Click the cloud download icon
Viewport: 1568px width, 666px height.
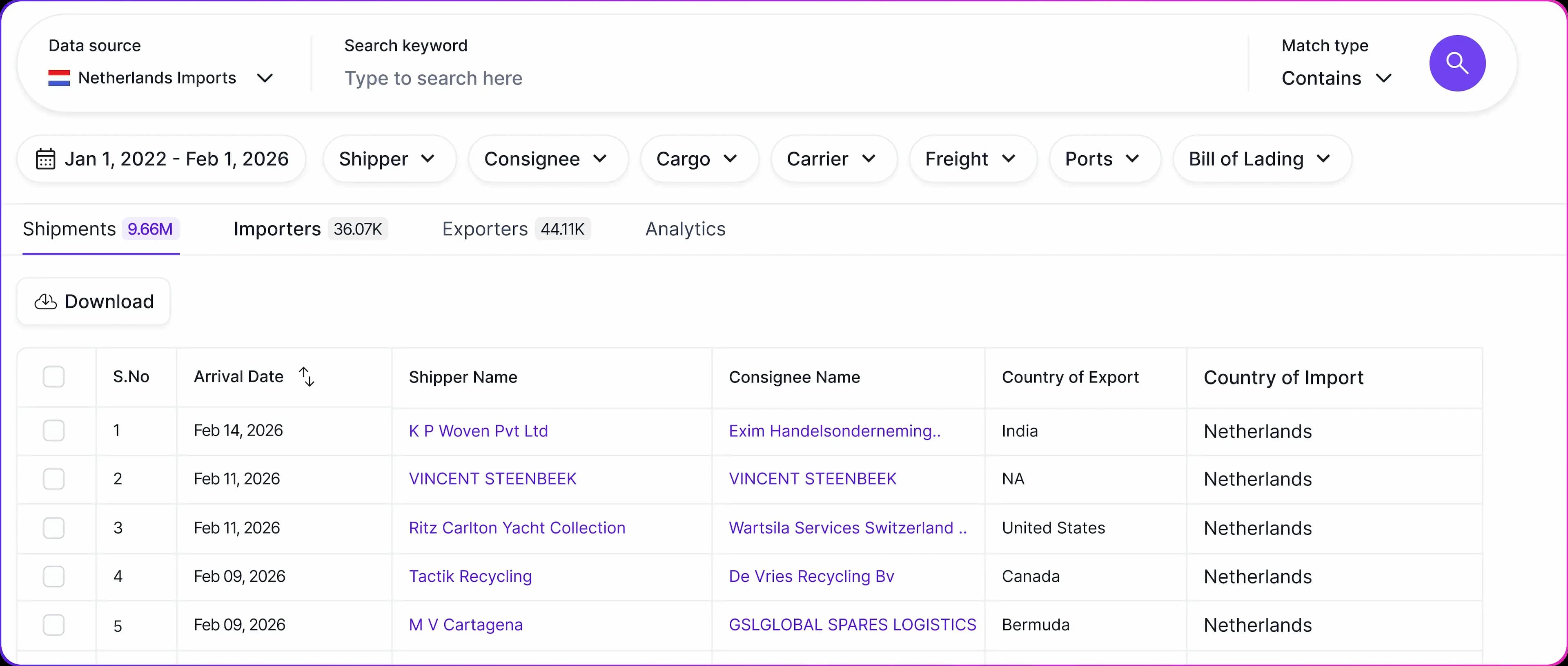tap(46, 302)
